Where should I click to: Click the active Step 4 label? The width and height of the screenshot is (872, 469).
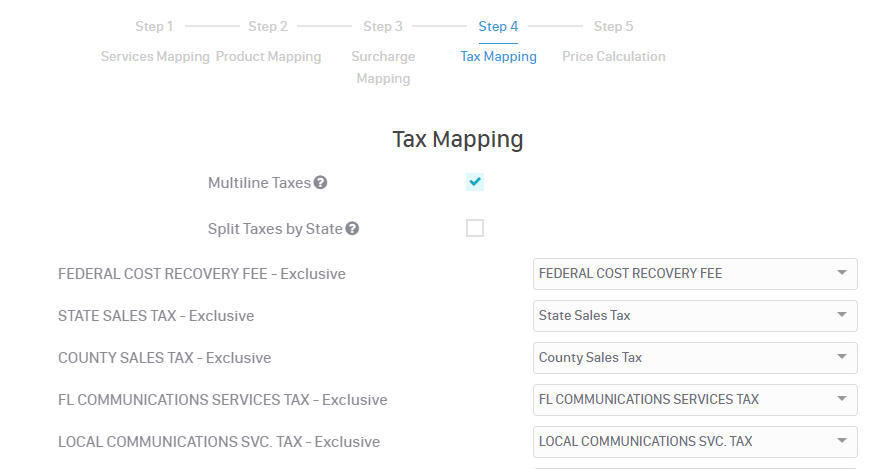(498, 27)
